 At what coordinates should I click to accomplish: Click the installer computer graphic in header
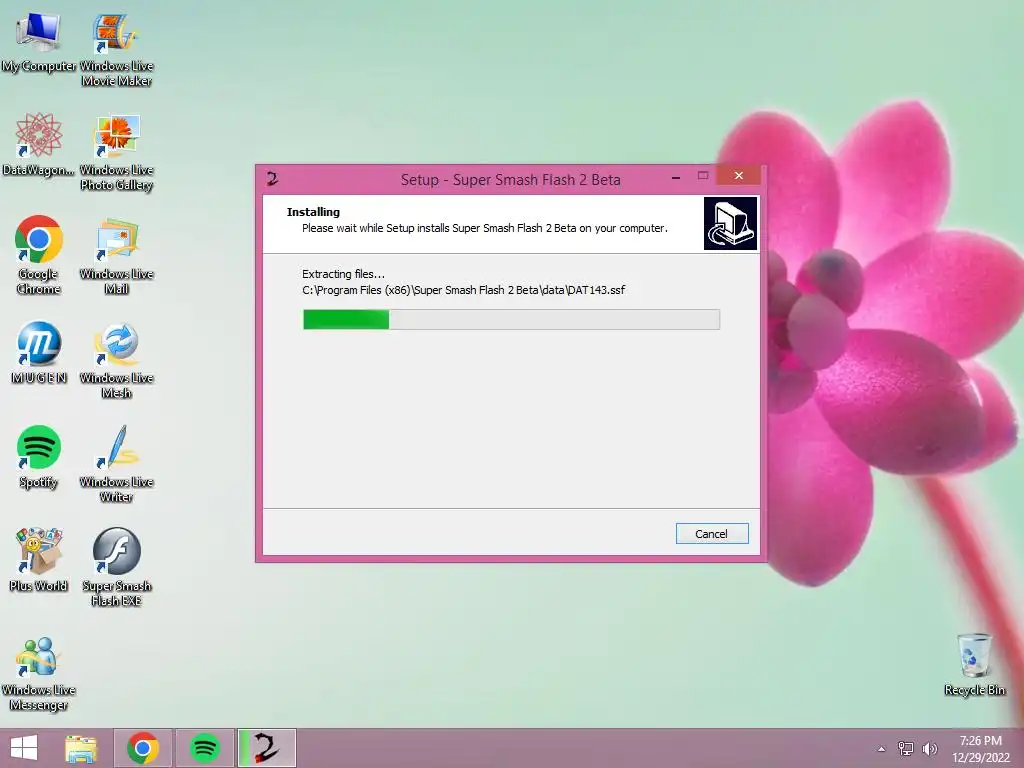(730, 224)
